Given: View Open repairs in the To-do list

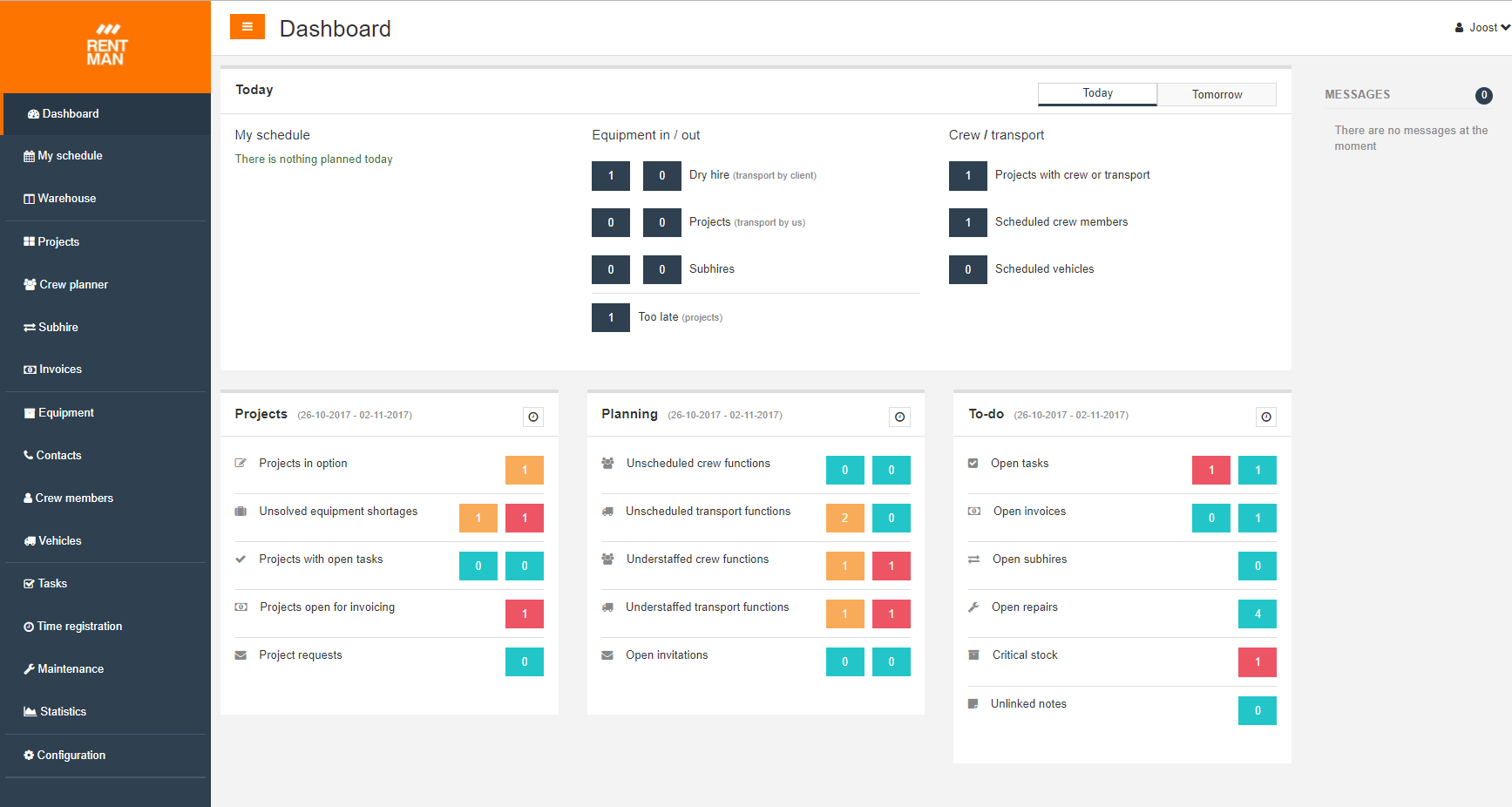Looking at the screenshot, I should 1024,607.
